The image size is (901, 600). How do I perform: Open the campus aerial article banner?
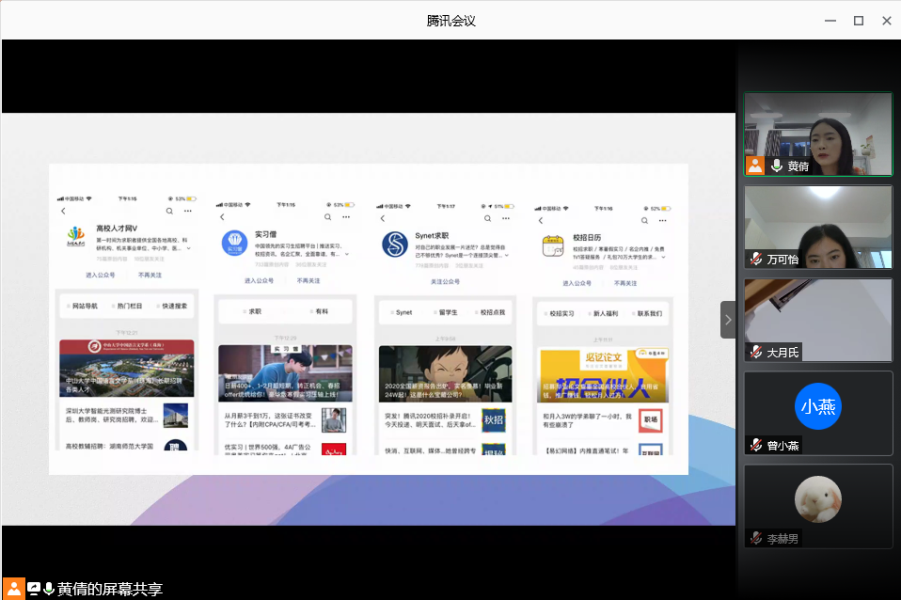coord(126,368)
